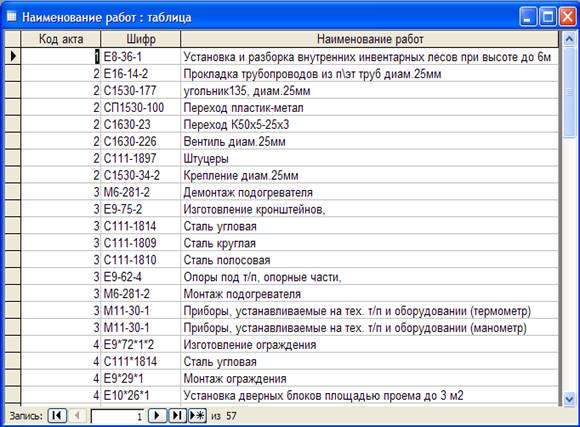Click scrollbar up arrow

[x=569, y=39]
